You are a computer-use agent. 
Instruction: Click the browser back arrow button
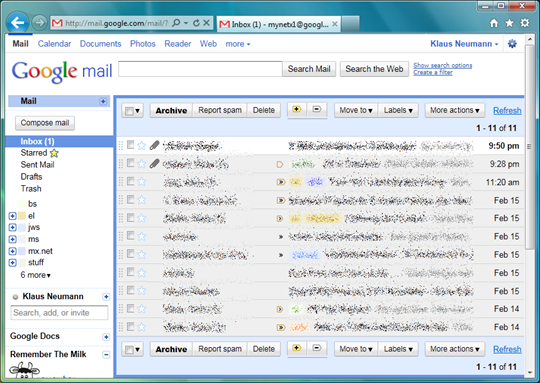pyautogui.click(x=17, y=23)
